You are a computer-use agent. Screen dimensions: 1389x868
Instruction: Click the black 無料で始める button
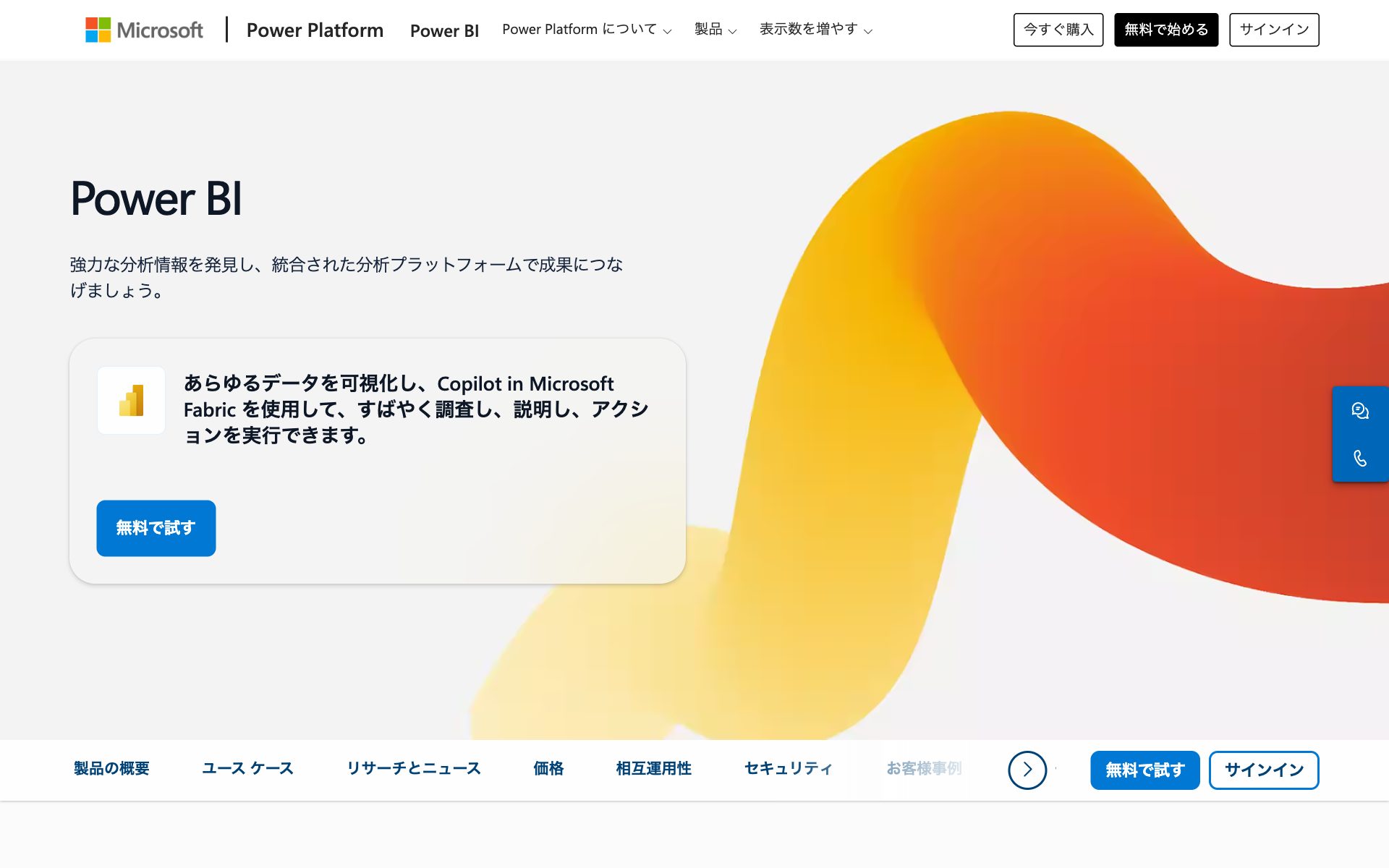(x=1166, y=30)
